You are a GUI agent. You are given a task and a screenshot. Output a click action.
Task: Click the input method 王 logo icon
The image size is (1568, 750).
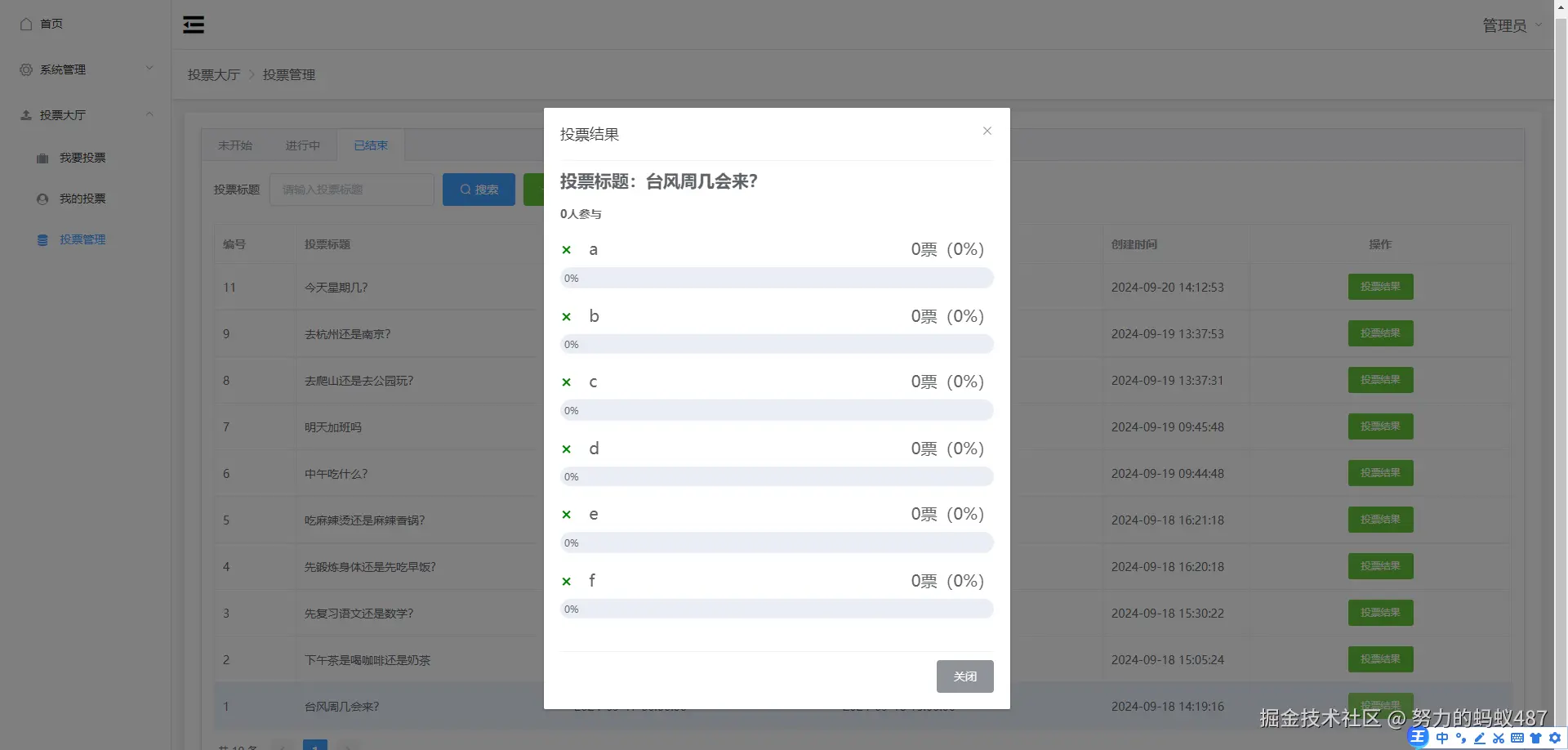pyautogui.click(x=1419, y=738)
